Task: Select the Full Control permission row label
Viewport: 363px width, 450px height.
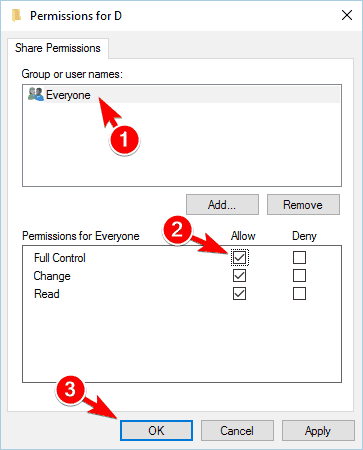Action: coord(60,258)
